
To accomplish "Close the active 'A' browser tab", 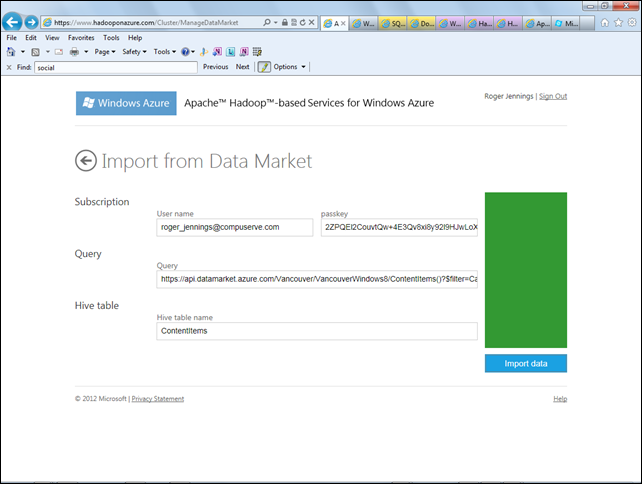I will pos(343,24).
